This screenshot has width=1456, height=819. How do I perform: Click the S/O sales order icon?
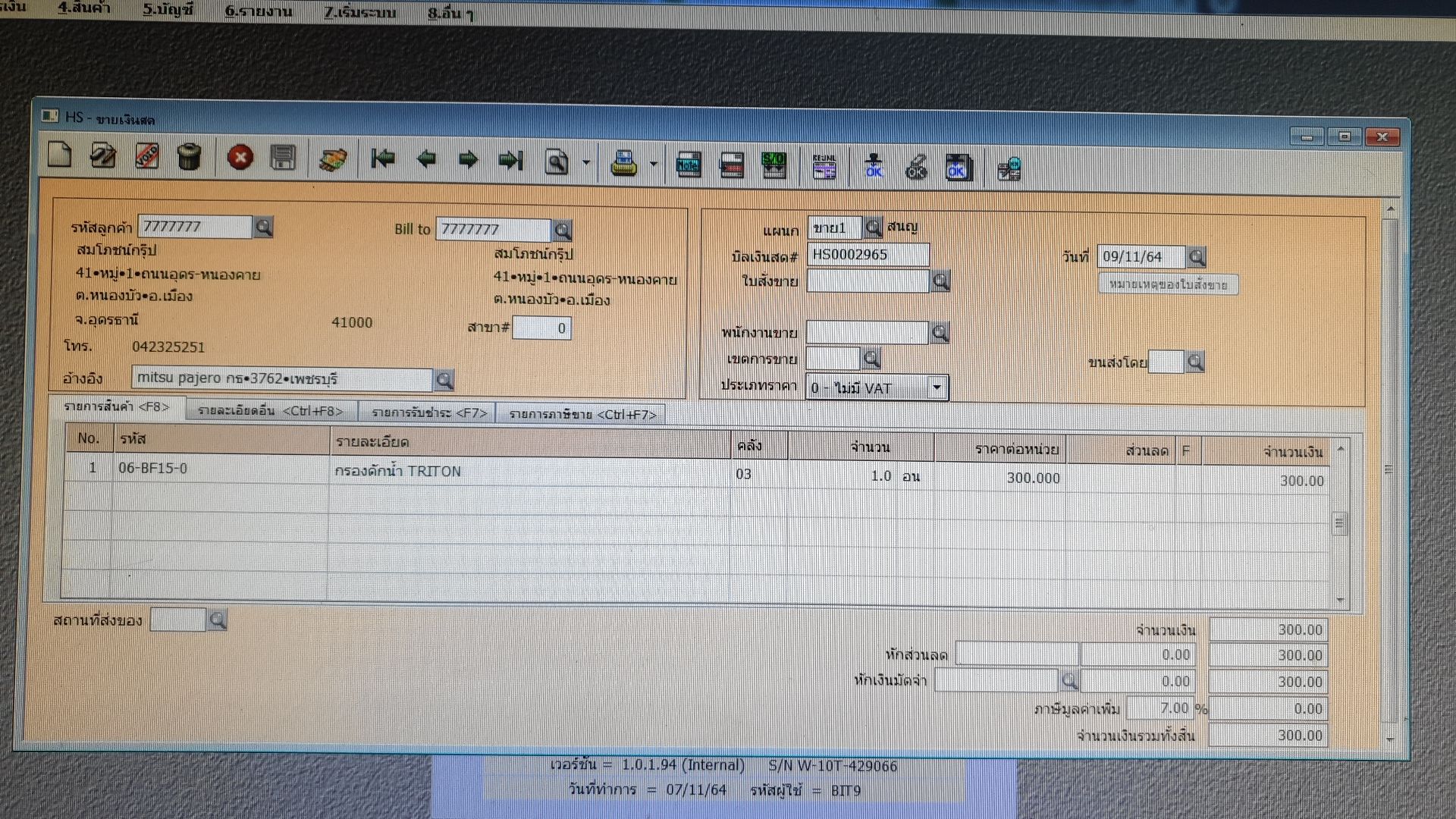[773, 165]
